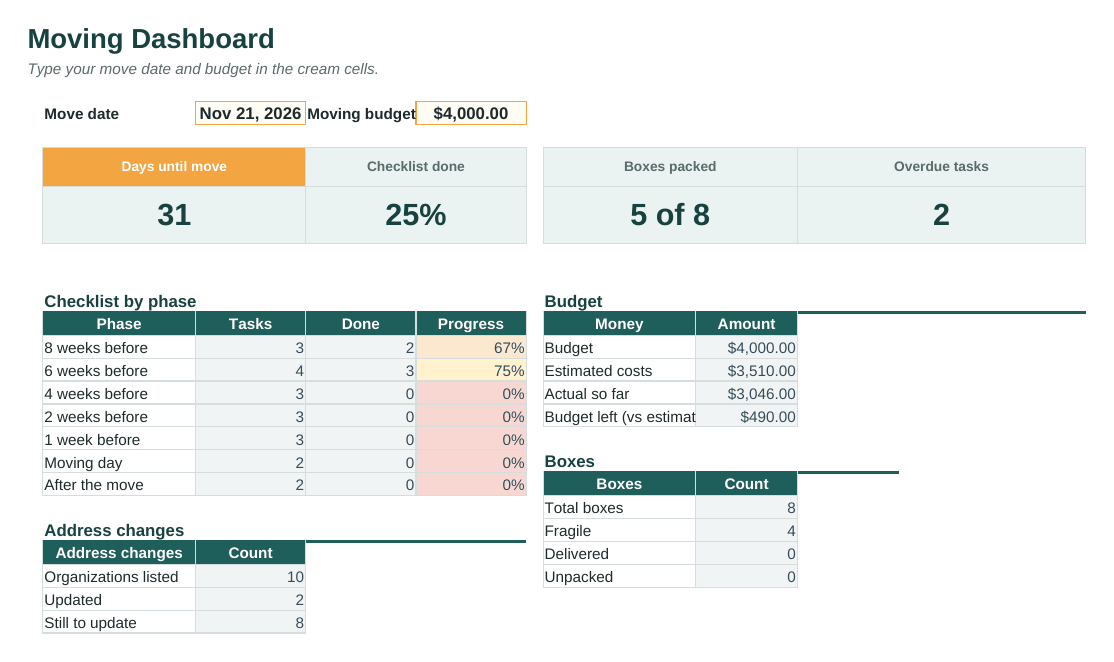Click the Moving budget label

361,114
